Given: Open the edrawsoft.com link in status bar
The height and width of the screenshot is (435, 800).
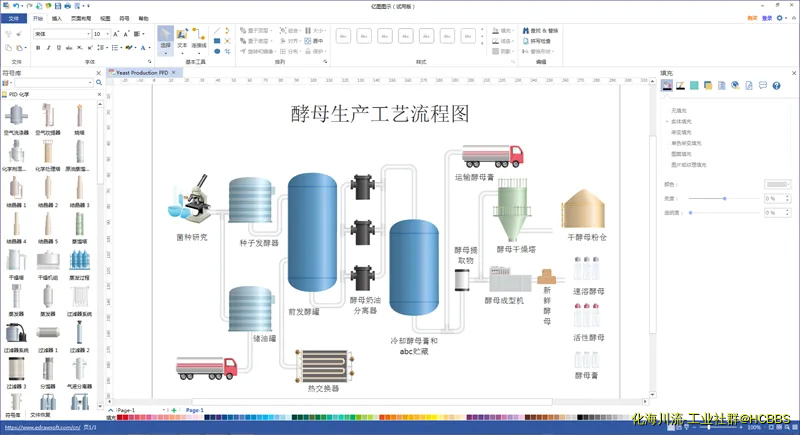Looking at the screenshot, I should (42, 427).
